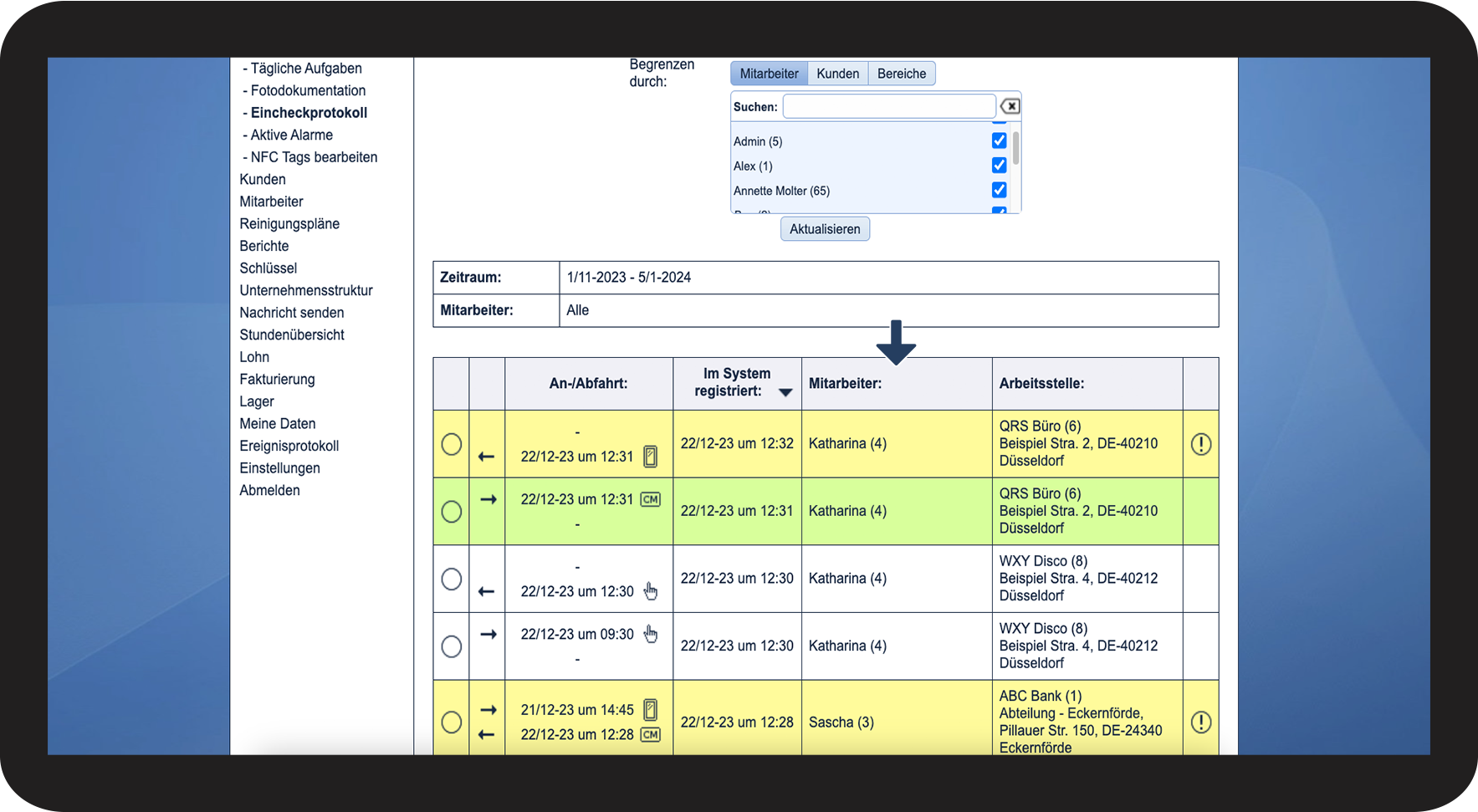
Task: Click CM icon beside 22/12-23 12:28
Action: coord(650,734)
